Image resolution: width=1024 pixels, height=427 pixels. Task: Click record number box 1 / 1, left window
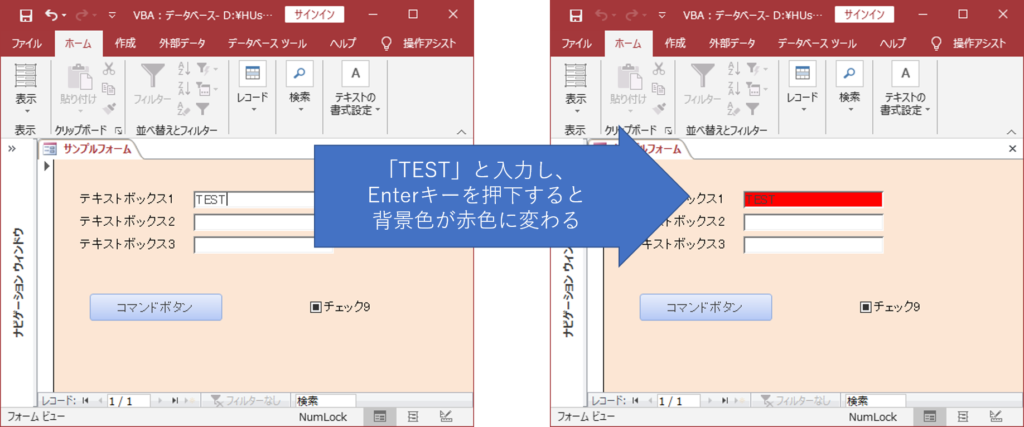click(128, 401)
